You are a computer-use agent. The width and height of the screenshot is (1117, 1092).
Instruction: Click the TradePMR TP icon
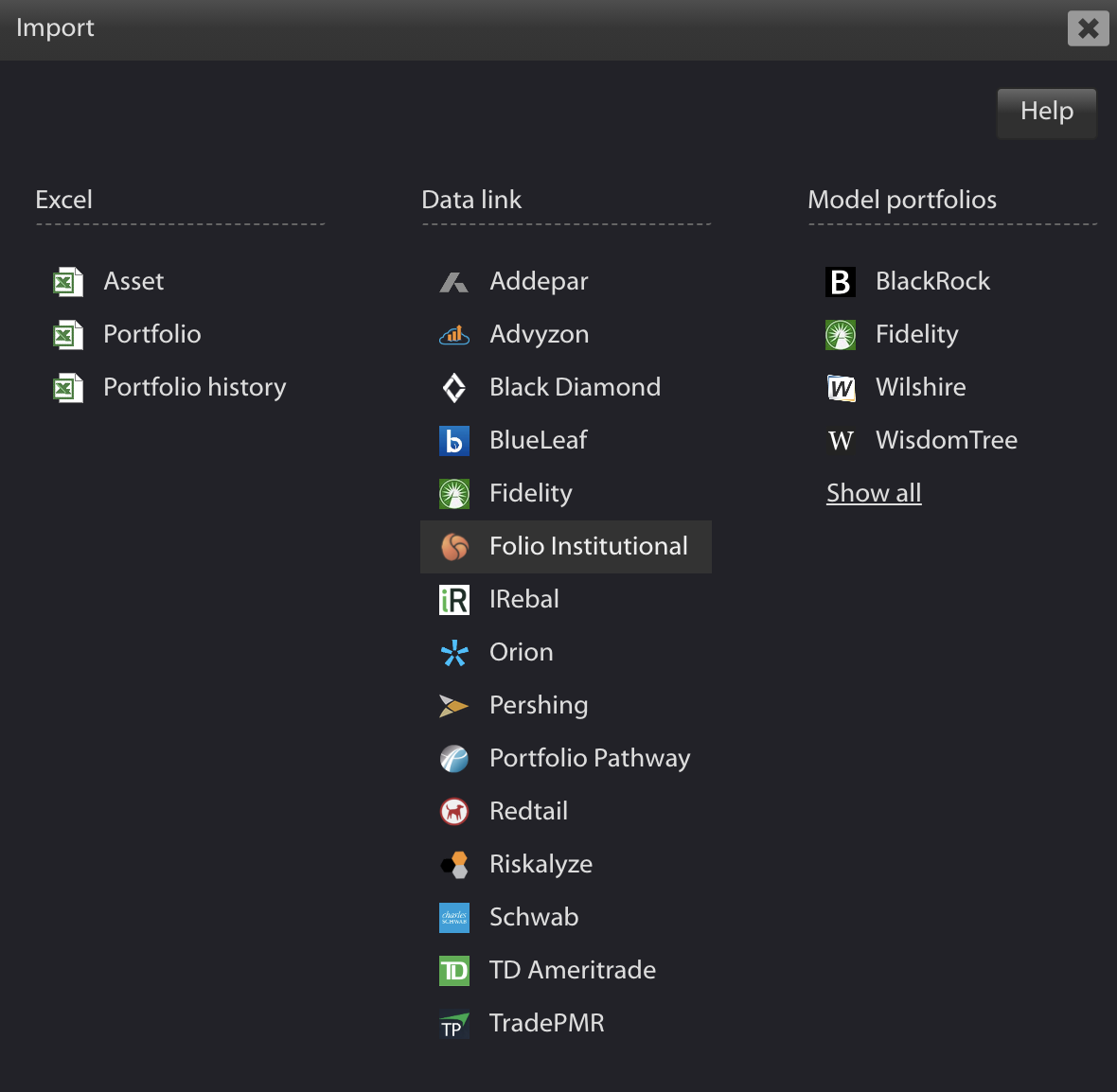point(453,1024)
